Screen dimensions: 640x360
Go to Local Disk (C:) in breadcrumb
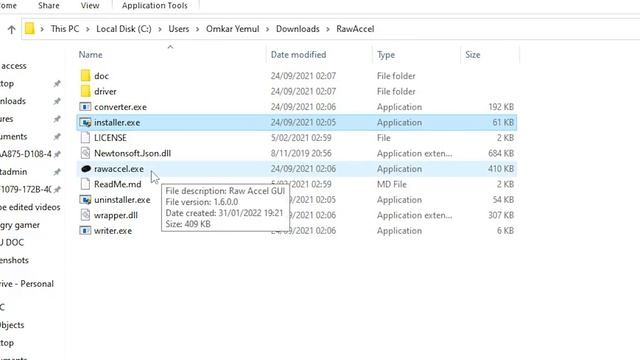click(x=124, y=29)
